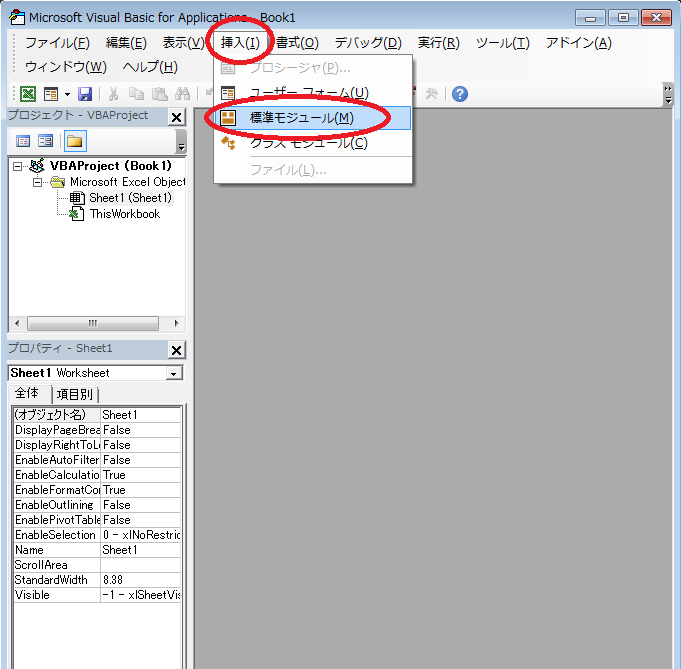Screen dimensions: 681x669
Task: Open Help via blue question mark icon
Action: click(460, 94)
